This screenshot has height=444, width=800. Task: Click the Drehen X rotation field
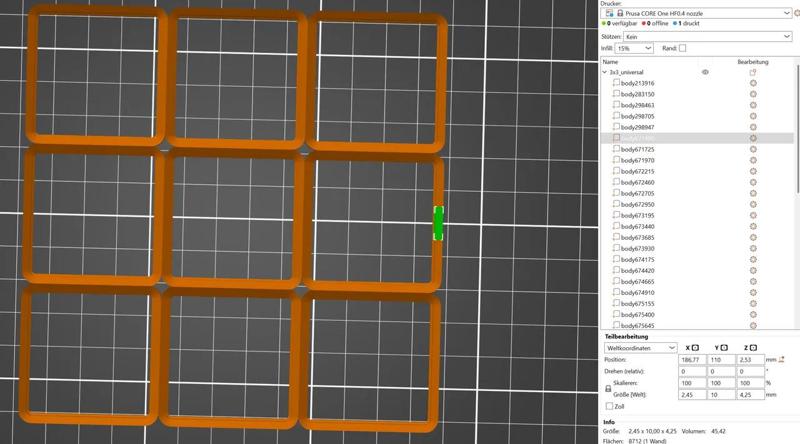tap(692, 372)
